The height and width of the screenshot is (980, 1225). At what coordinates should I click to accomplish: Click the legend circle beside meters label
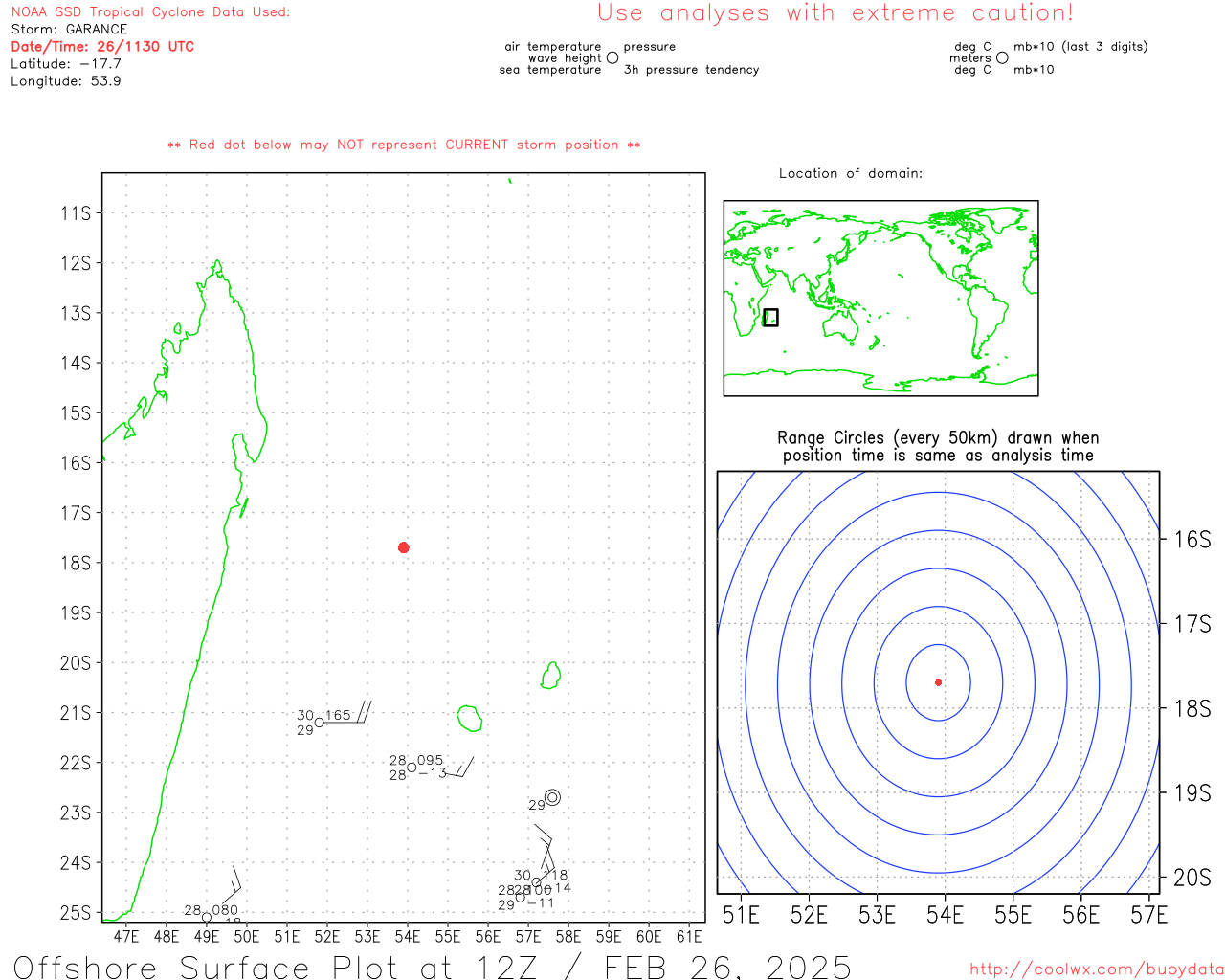point(1002,57)
